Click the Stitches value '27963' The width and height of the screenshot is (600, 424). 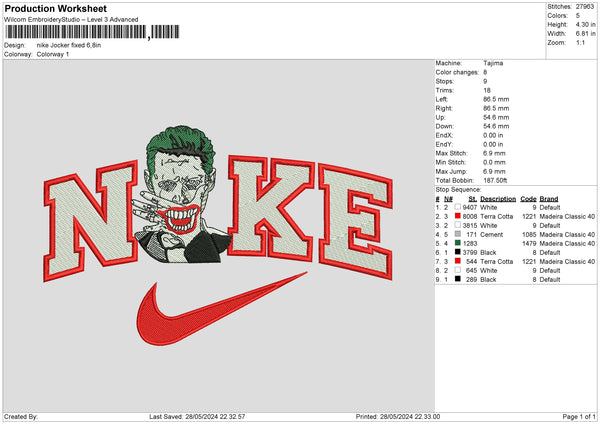[x=585, y=7]
